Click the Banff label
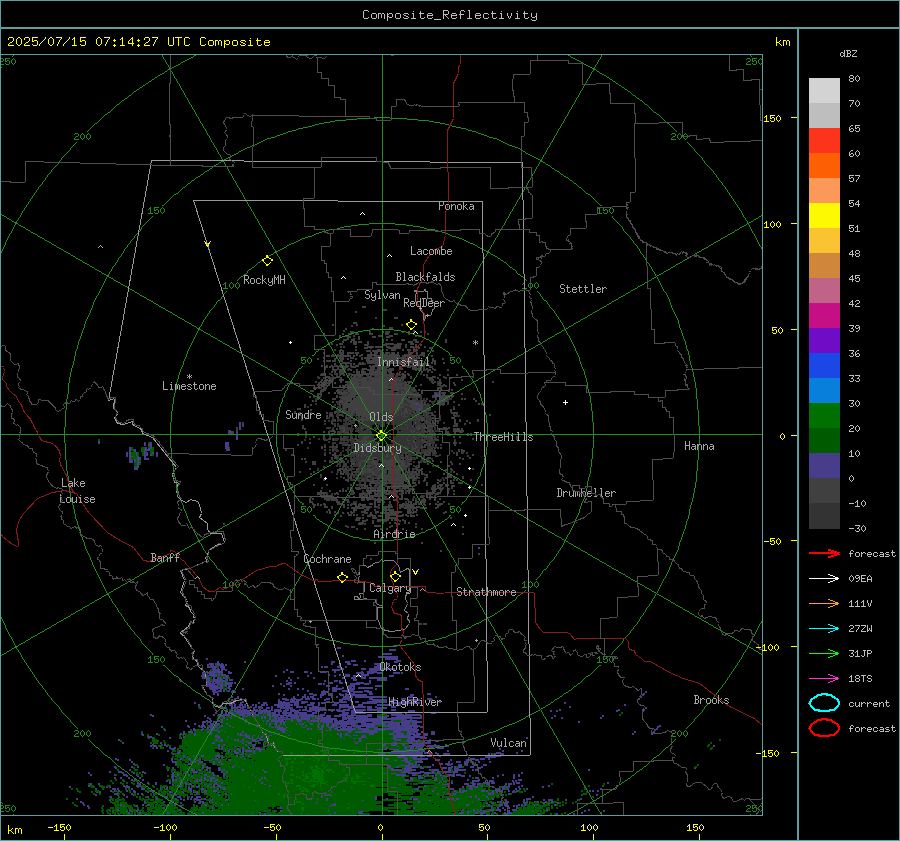 (x=165, y=558)
